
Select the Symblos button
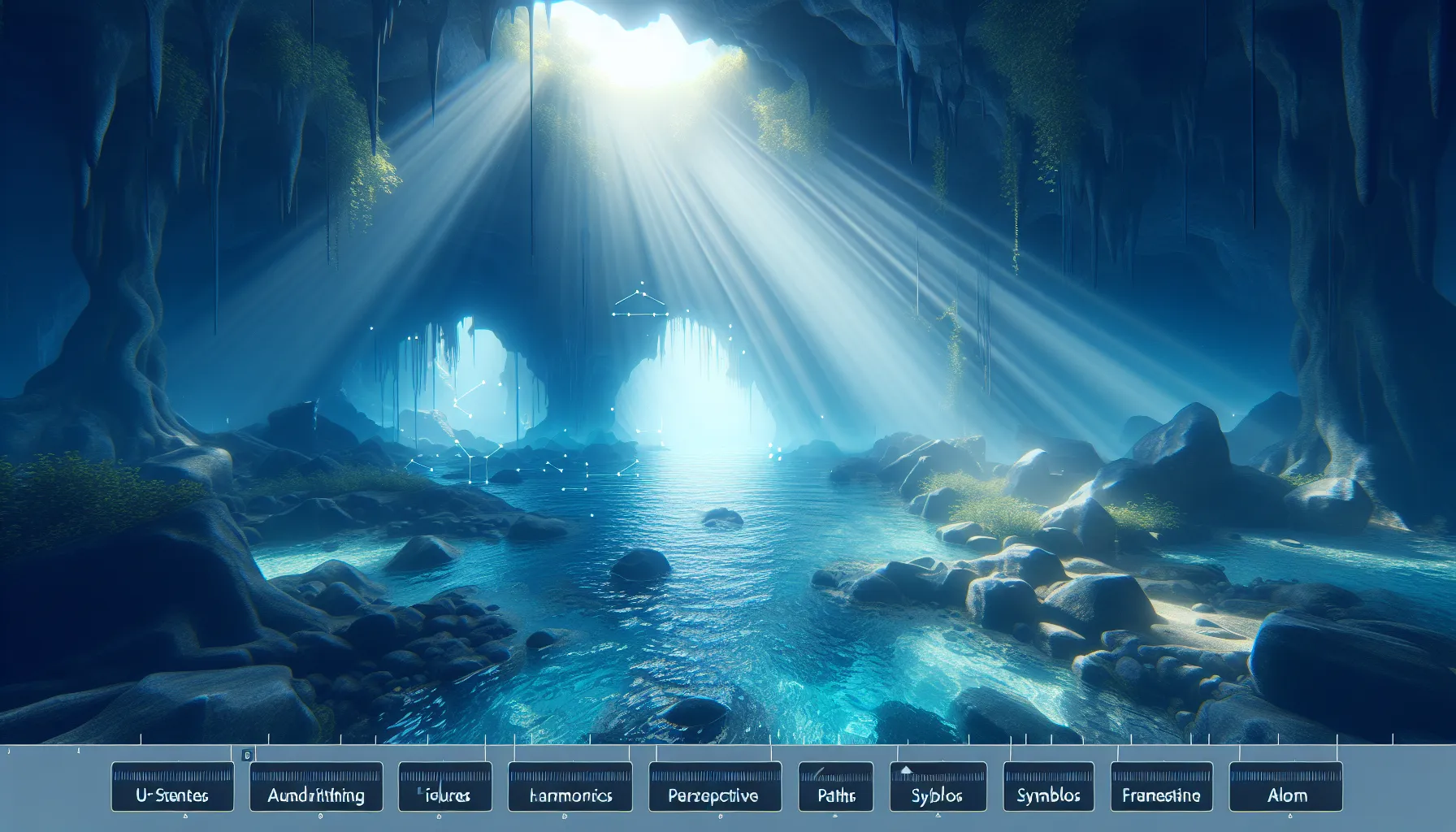(1049, 786)
